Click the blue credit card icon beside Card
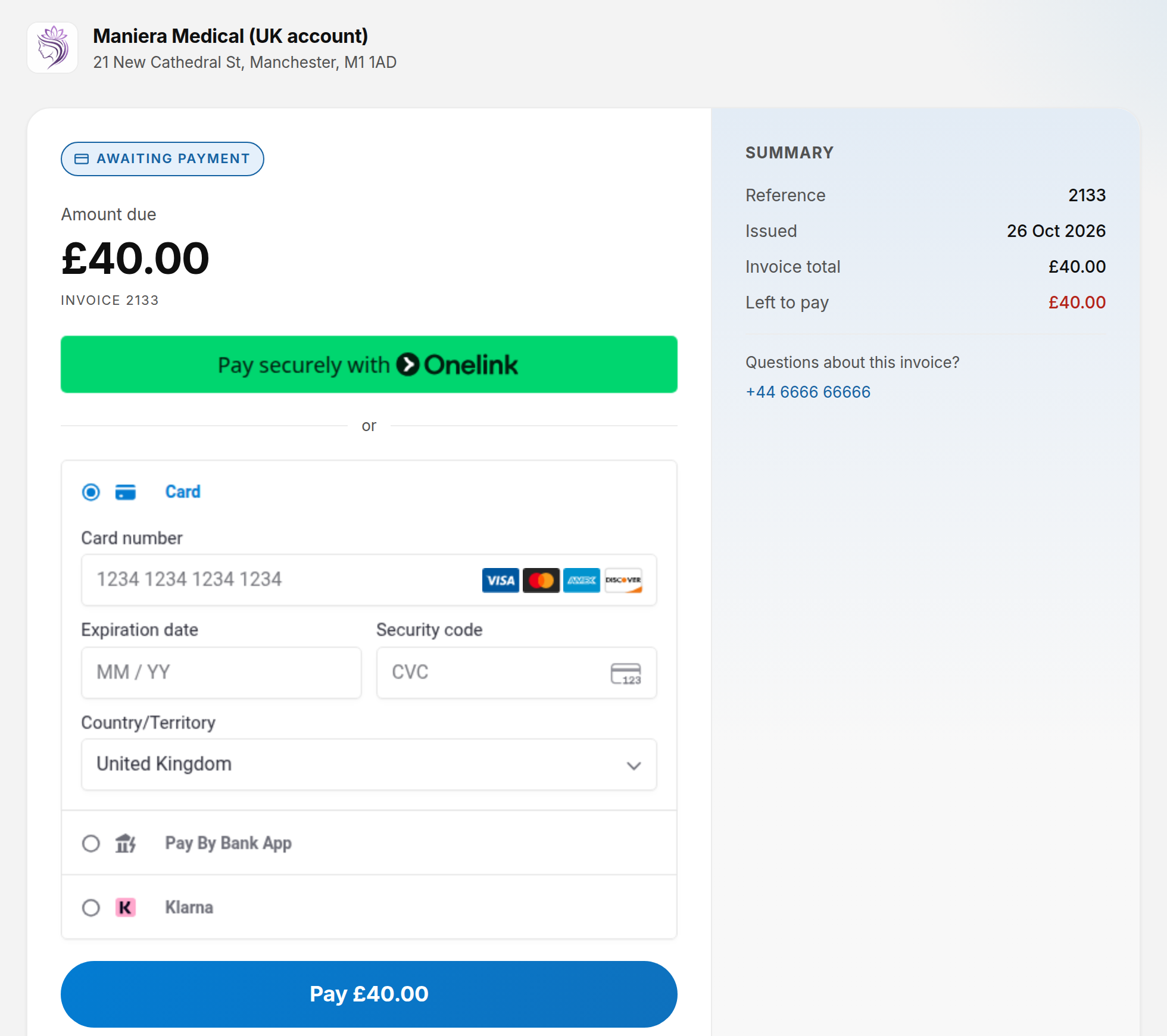The height and width of the screenshot is (1036, 1167). tap(125, 492)
